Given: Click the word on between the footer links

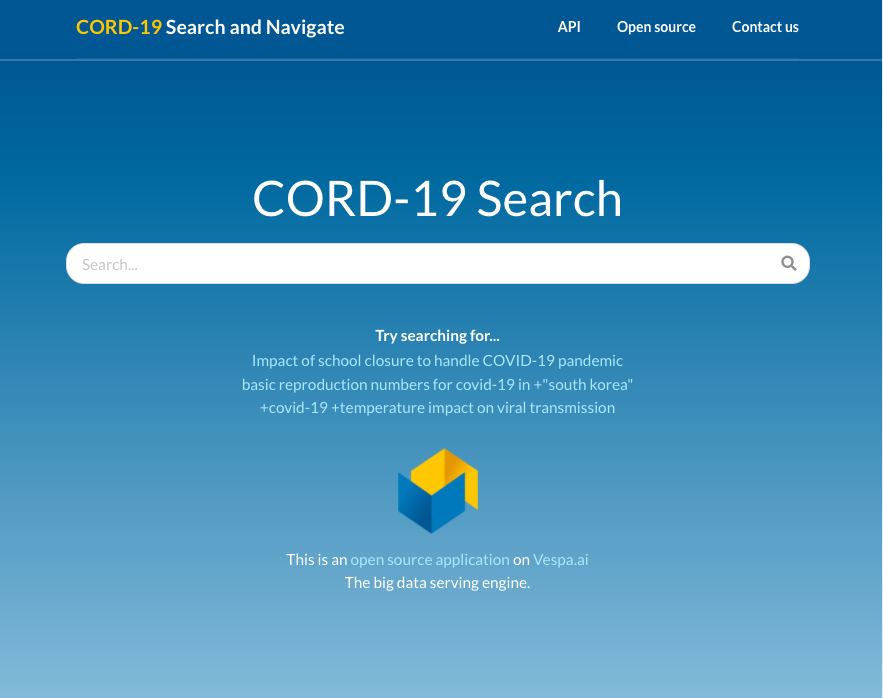Looking at the screenshot, I should pyautogui.click(x=521, y=560).
